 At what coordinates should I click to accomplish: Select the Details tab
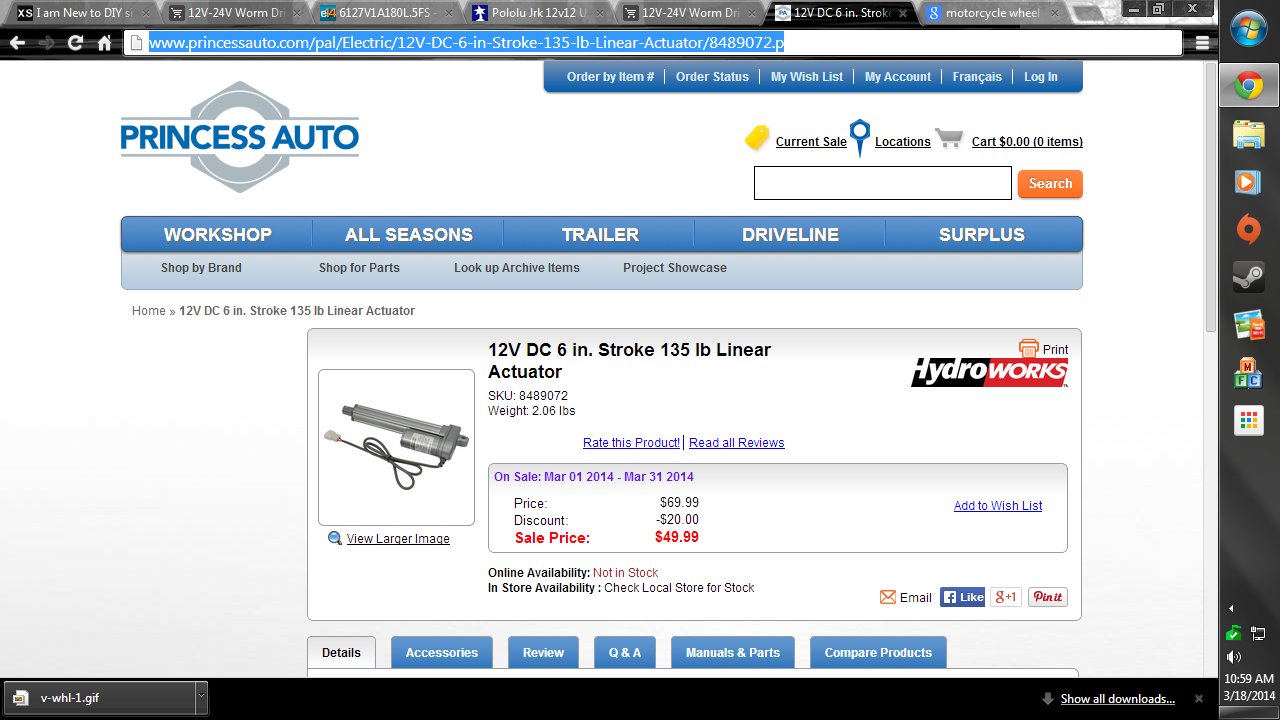tap(341, 652)
